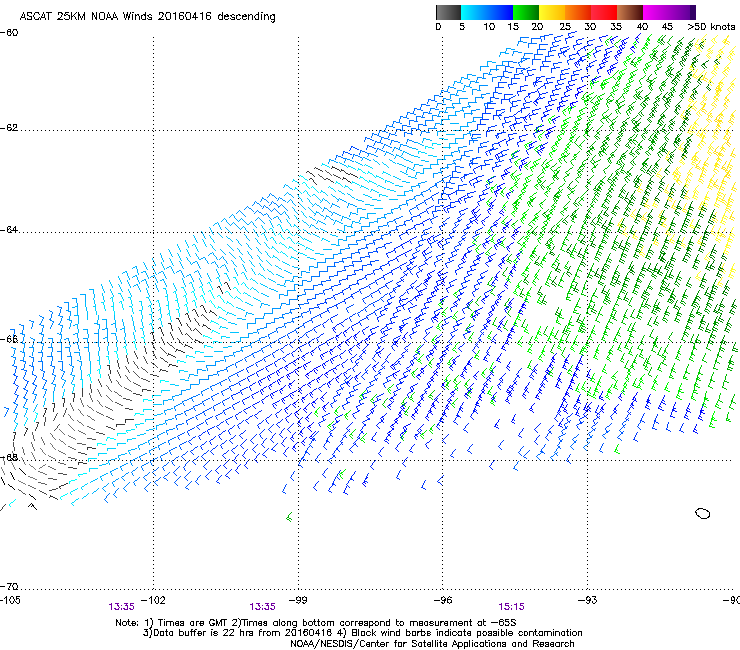
Task: Click the '>50 knots' legend label
Action: point(711,26)
